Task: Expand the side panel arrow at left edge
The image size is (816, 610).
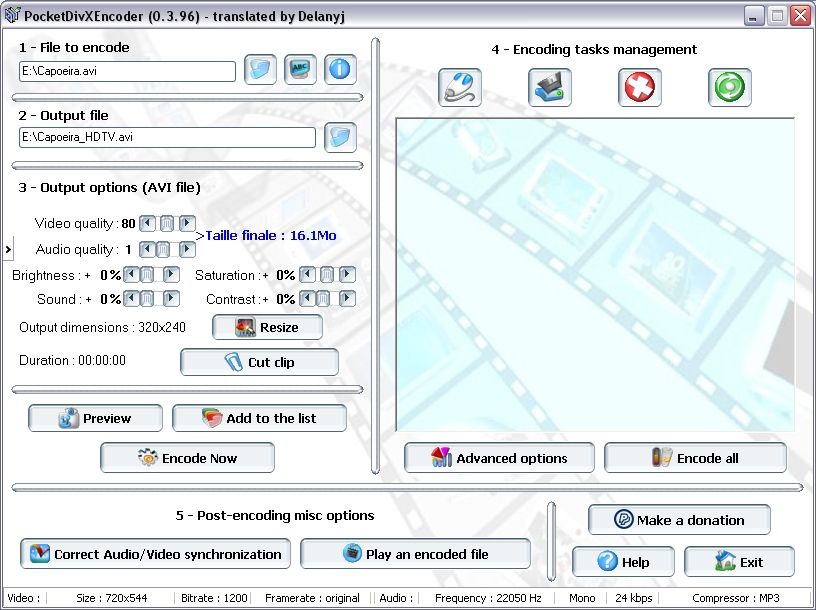Action: pyautogui.click(x=8, y=247)
